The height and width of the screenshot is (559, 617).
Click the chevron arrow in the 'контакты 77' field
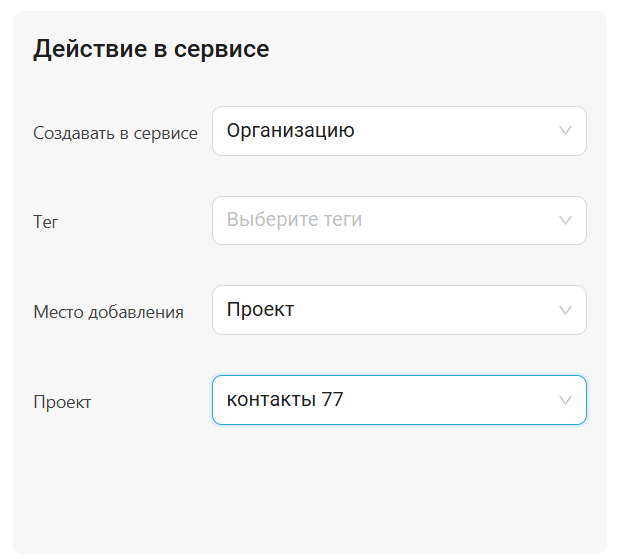pyautogui.click(x=565, y=400)
